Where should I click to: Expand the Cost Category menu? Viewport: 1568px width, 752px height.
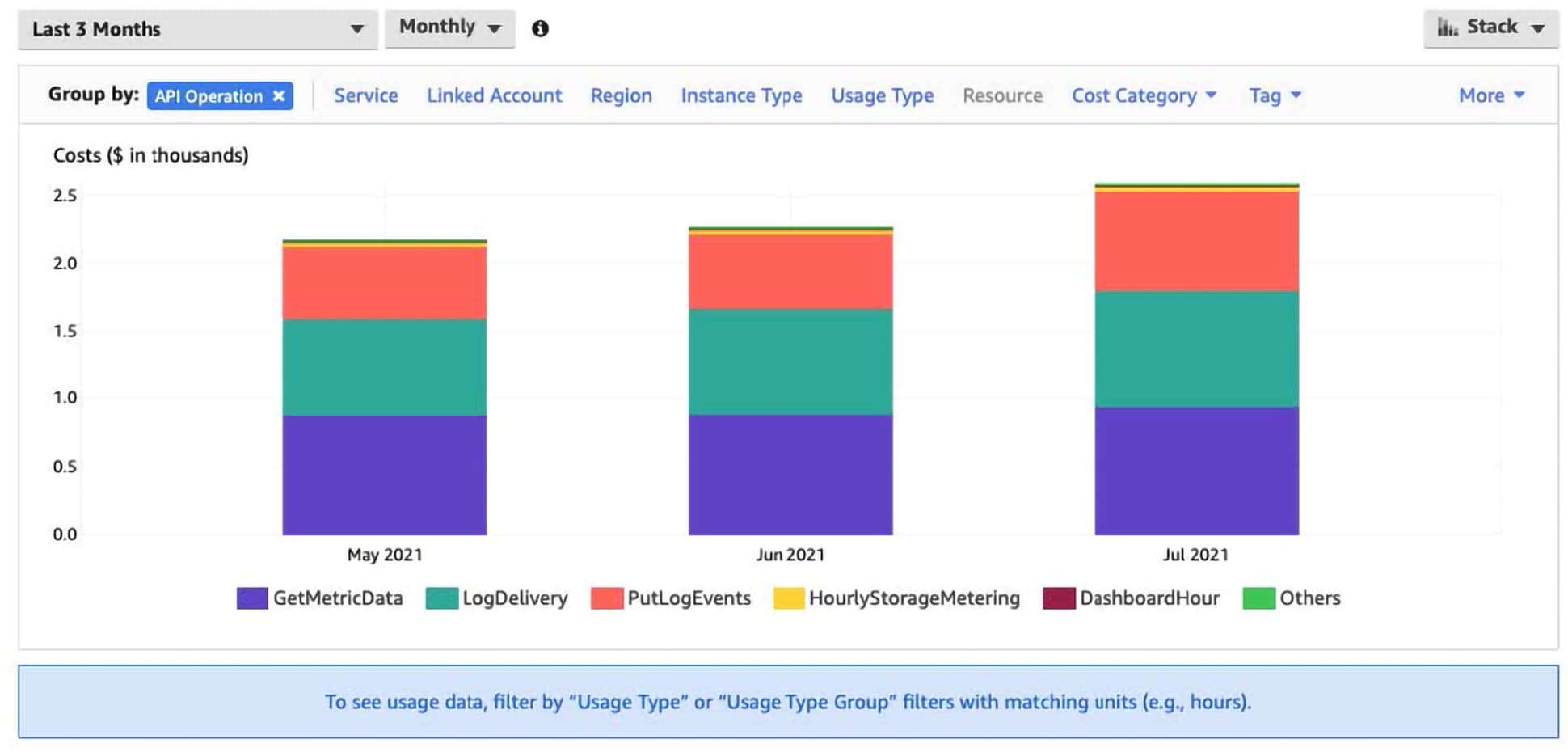[x=1143, y=95]
